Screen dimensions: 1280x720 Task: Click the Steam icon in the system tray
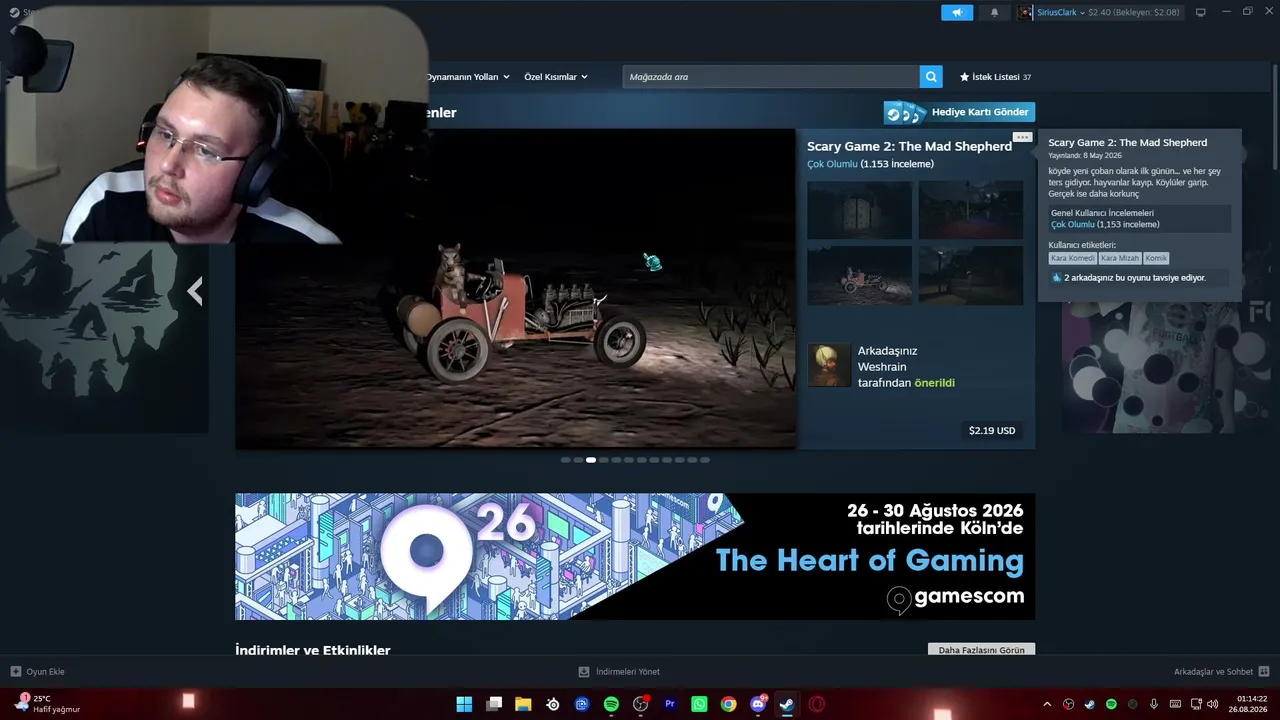1090,704
